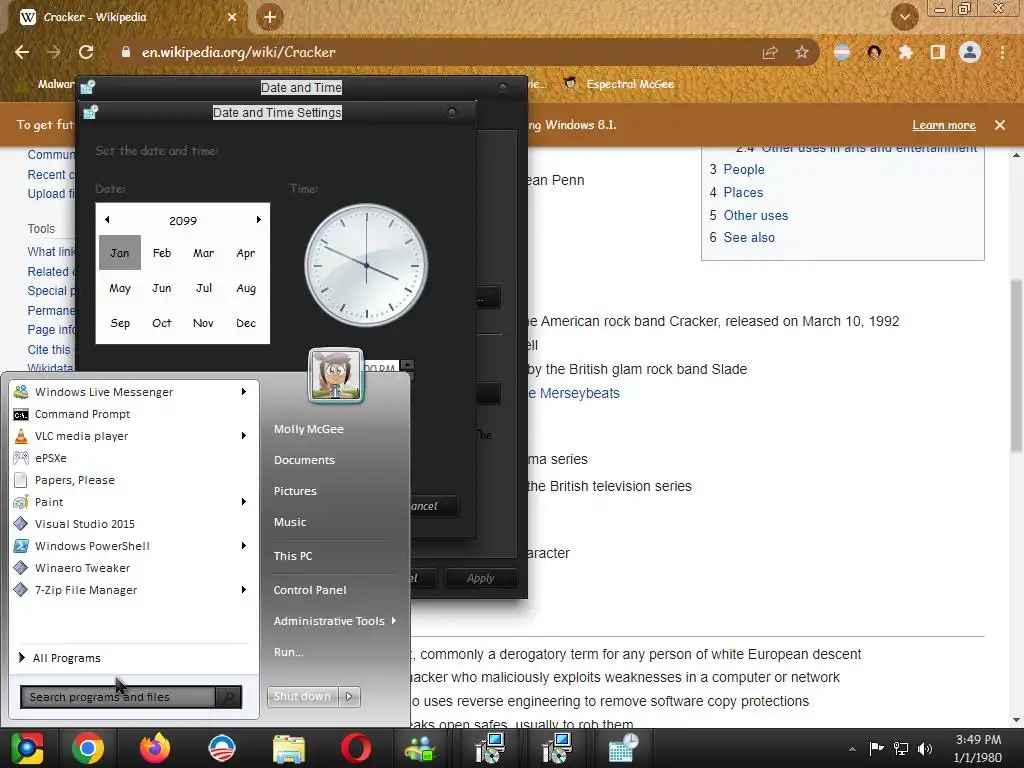Open Windows Live Messenger from Start menu

131,392
